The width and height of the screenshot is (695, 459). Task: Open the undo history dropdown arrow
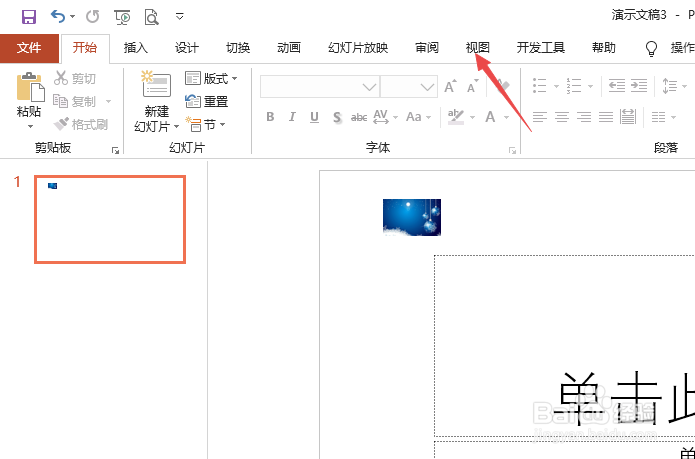73,17
